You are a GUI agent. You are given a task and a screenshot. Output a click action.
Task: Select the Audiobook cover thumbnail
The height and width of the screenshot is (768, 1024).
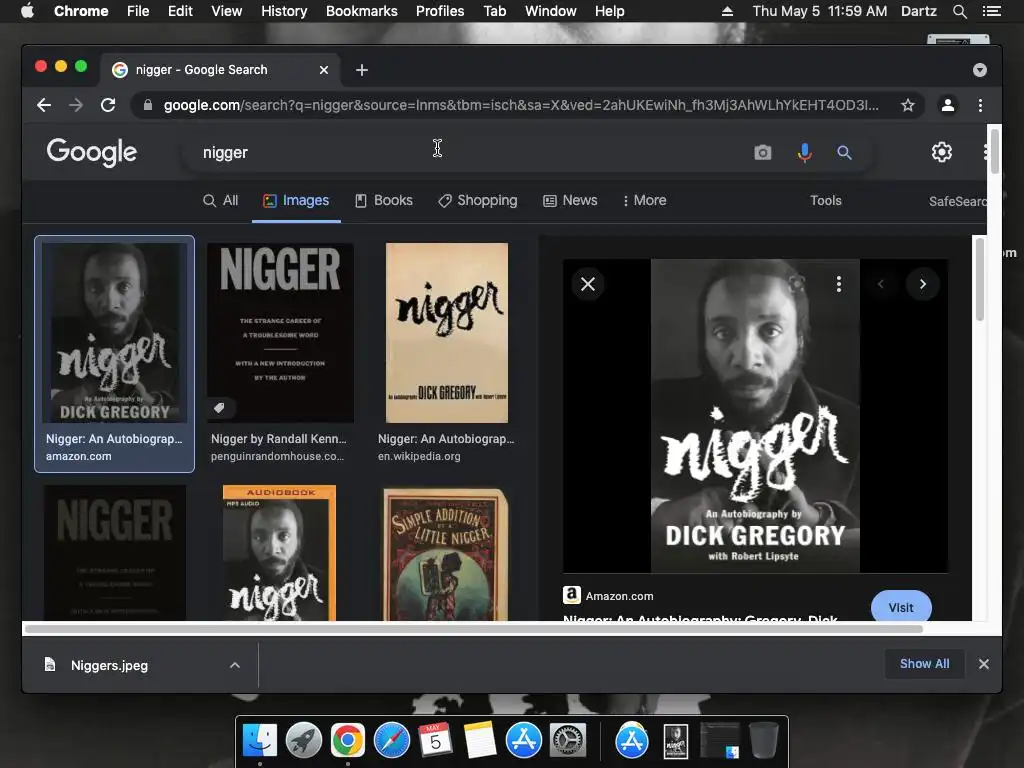point(280,552)
